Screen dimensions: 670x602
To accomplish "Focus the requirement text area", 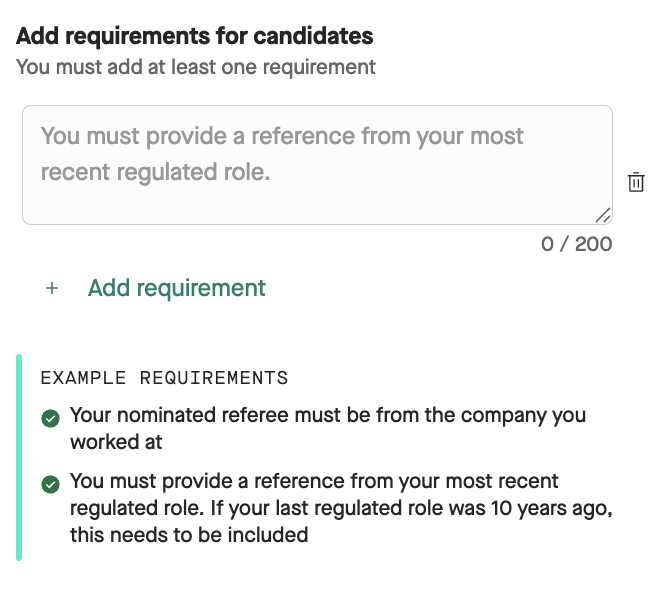I will [317, 165].
